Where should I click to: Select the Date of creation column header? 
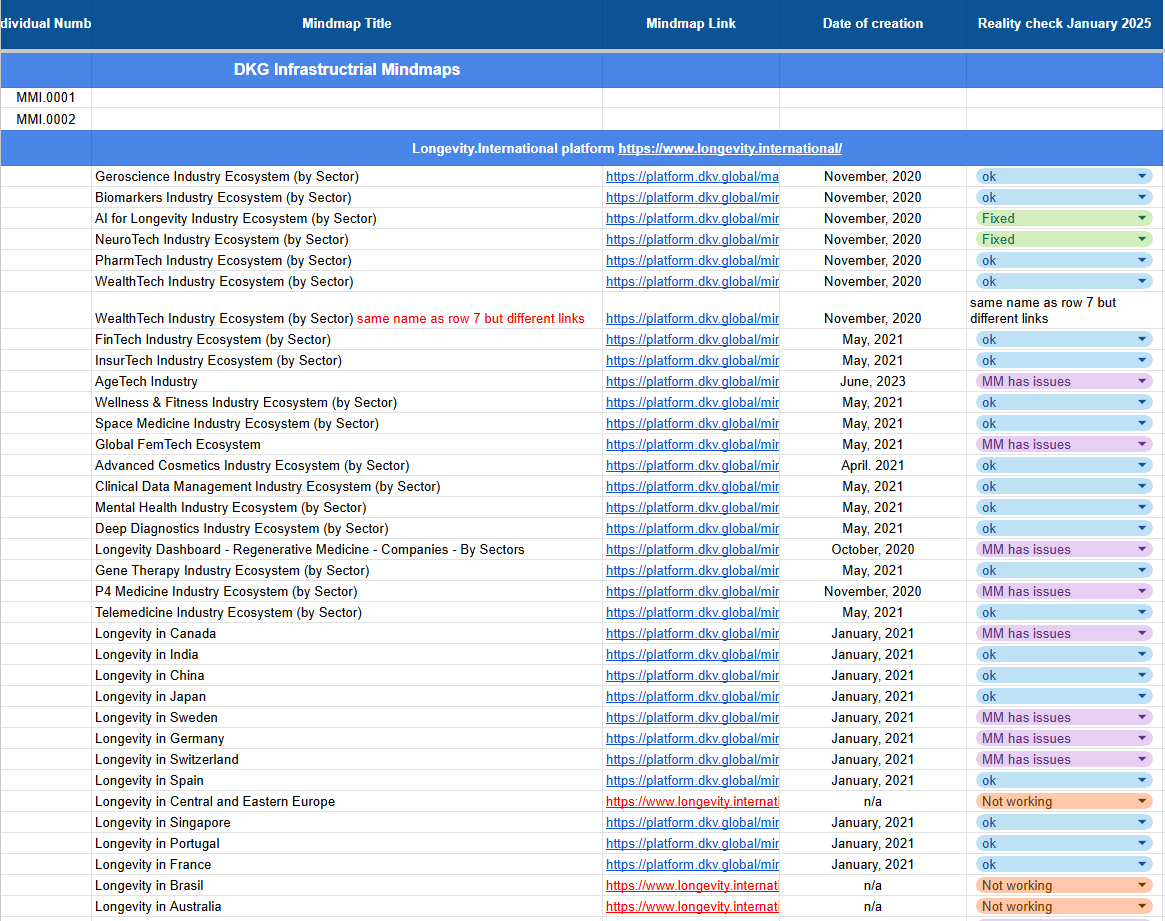tap(872, 24)
